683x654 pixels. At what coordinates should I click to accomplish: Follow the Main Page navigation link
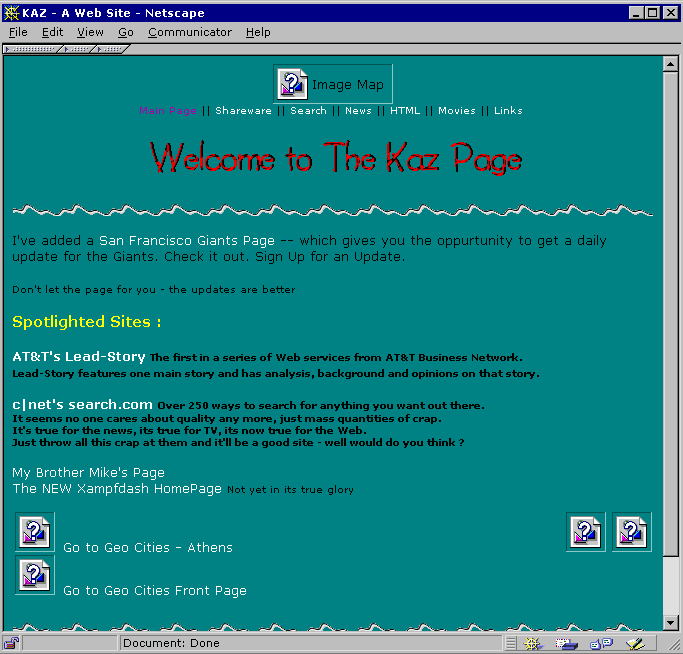coord(168,111)
